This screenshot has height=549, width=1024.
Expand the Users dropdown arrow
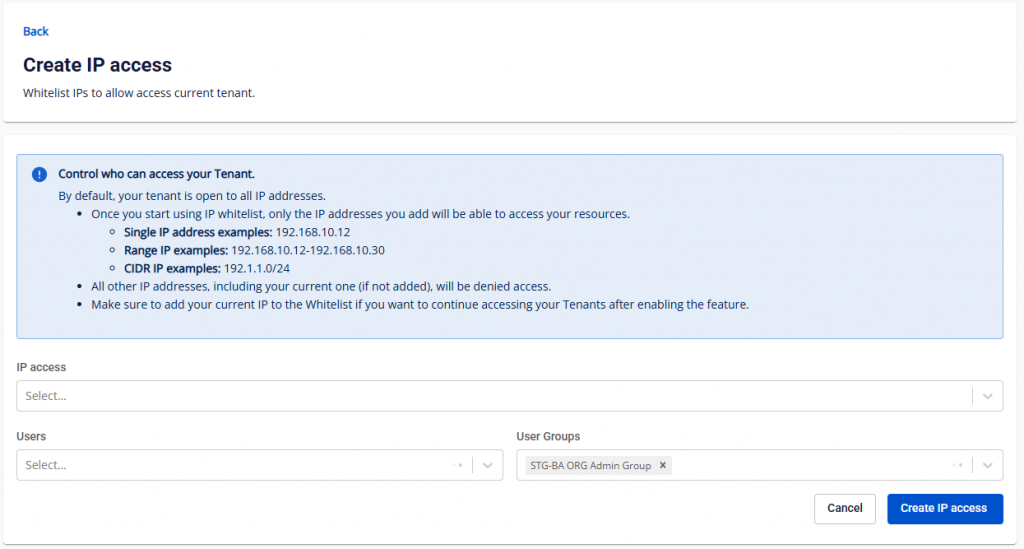(x=488, y=465)
